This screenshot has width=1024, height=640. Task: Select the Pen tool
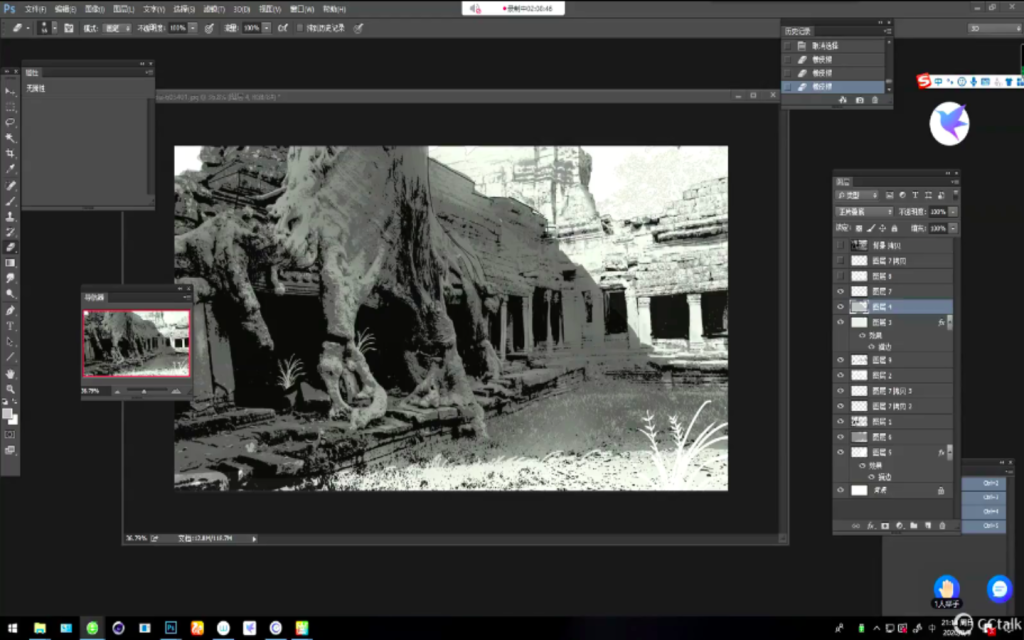[11, 310]
